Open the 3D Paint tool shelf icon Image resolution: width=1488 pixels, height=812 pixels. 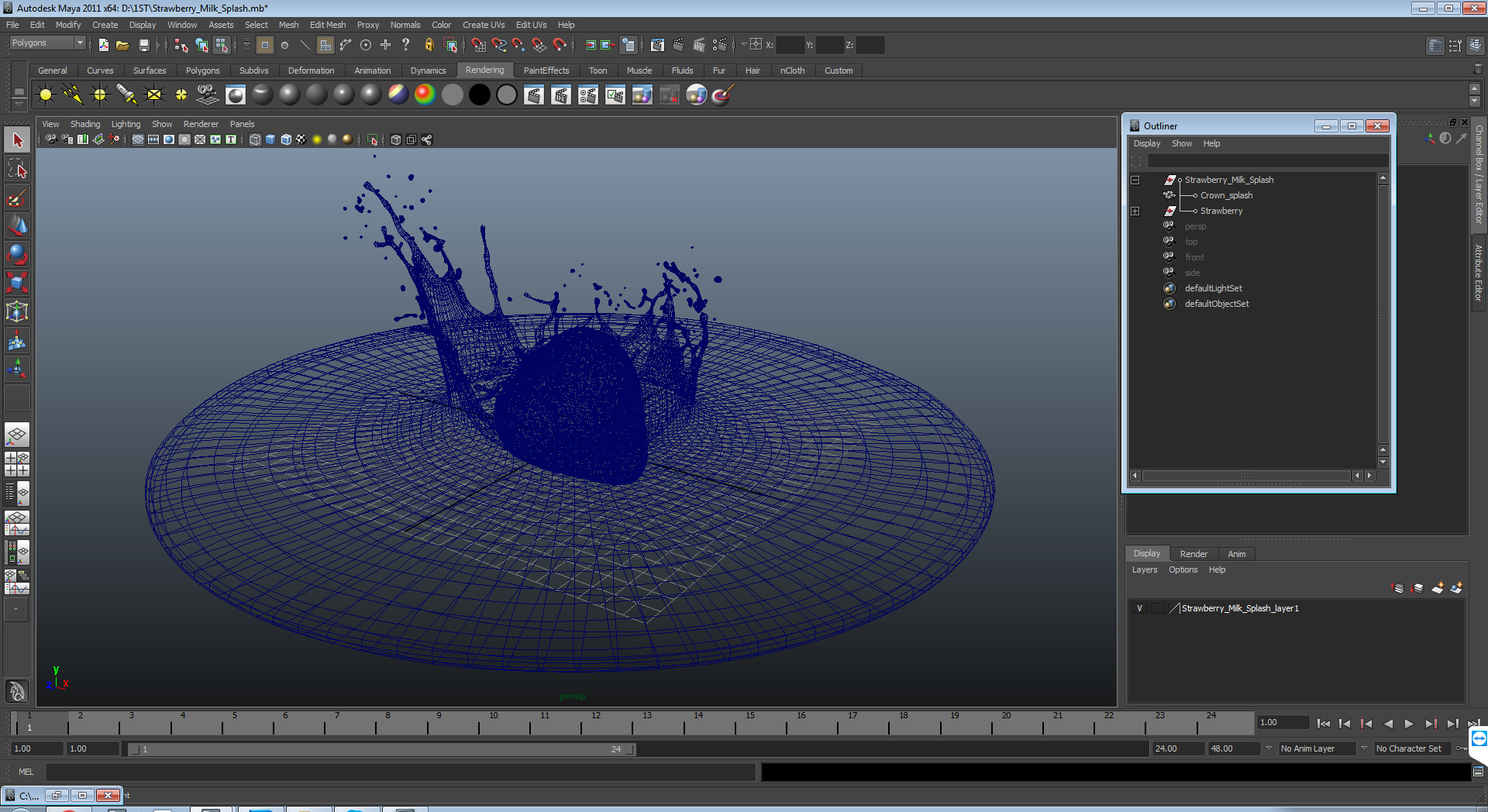click(723, 95)
